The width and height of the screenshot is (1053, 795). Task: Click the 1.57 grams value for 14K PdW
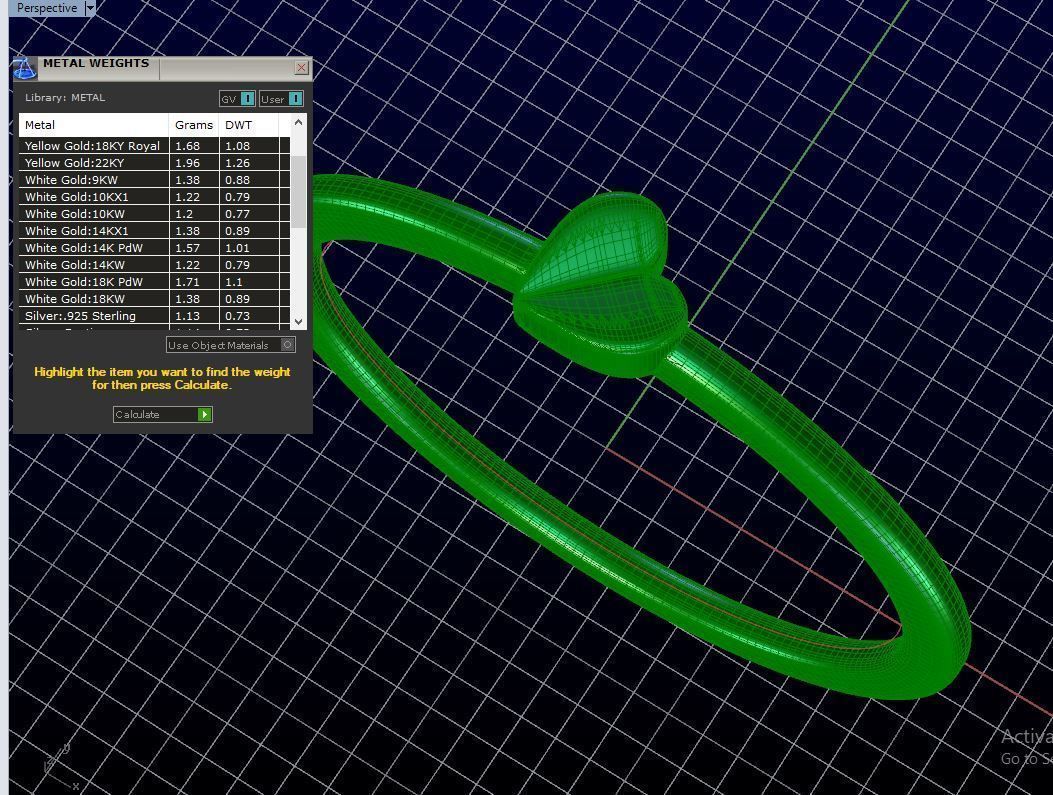187,248
